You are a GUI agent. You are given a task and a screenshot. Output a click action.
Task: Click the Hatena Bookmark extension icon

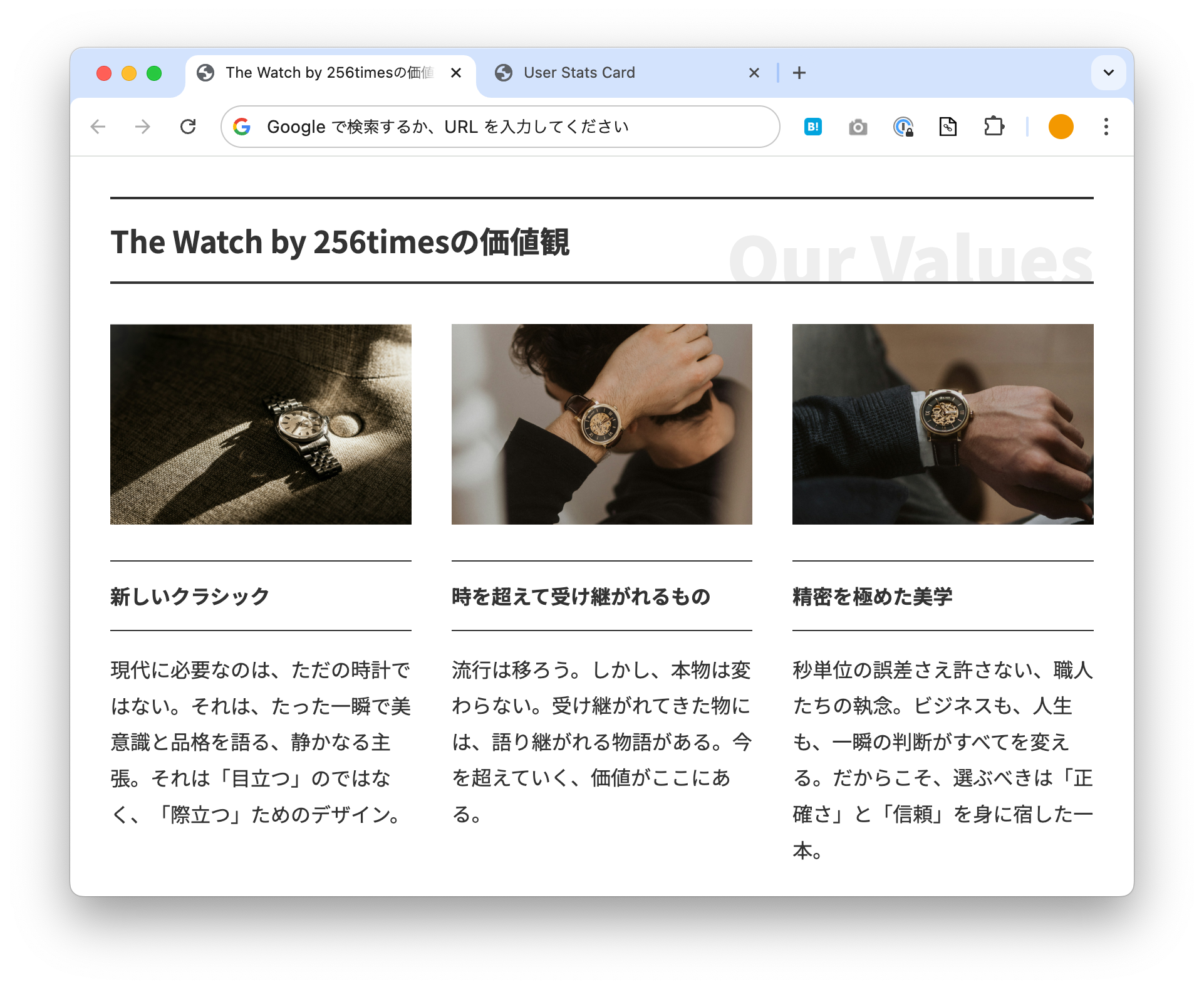click(812, 127)
